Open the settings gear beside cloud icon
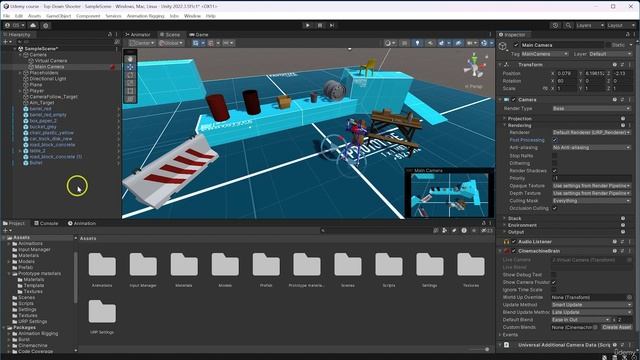Image resolution: width=640 pixels, height=360 pixels. (46, 25)
